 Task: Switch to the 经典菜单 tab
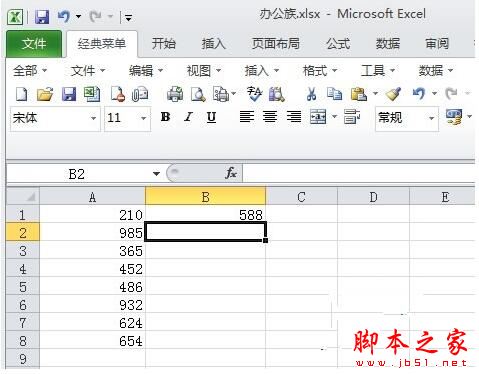(x=102, y=44)
